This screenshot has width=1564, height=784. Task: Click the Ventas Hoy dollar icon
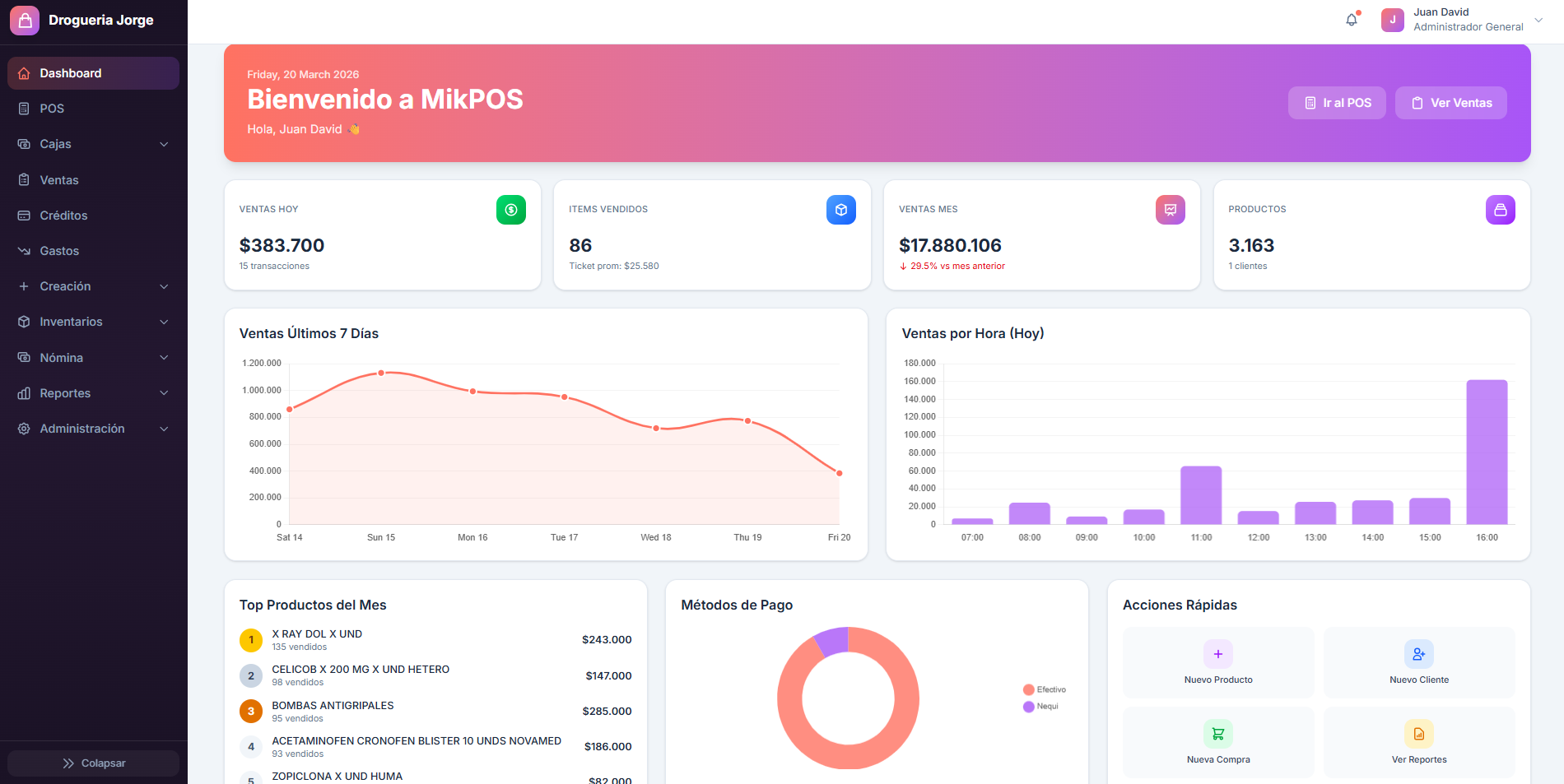[x=511, y=210]
